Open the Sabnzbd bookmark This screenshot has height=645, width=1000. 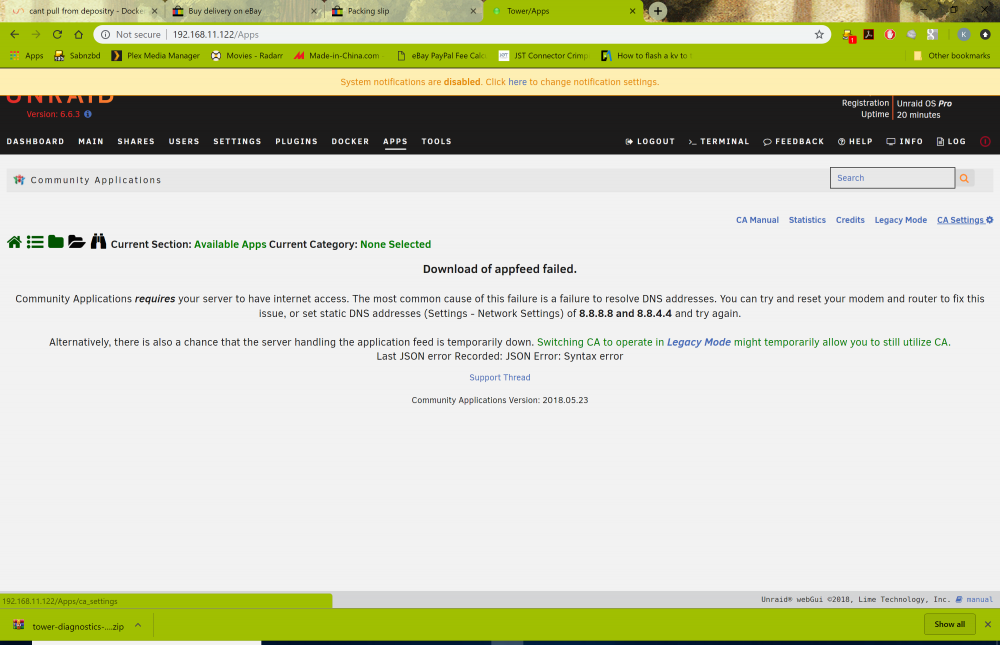pos(77,56)
